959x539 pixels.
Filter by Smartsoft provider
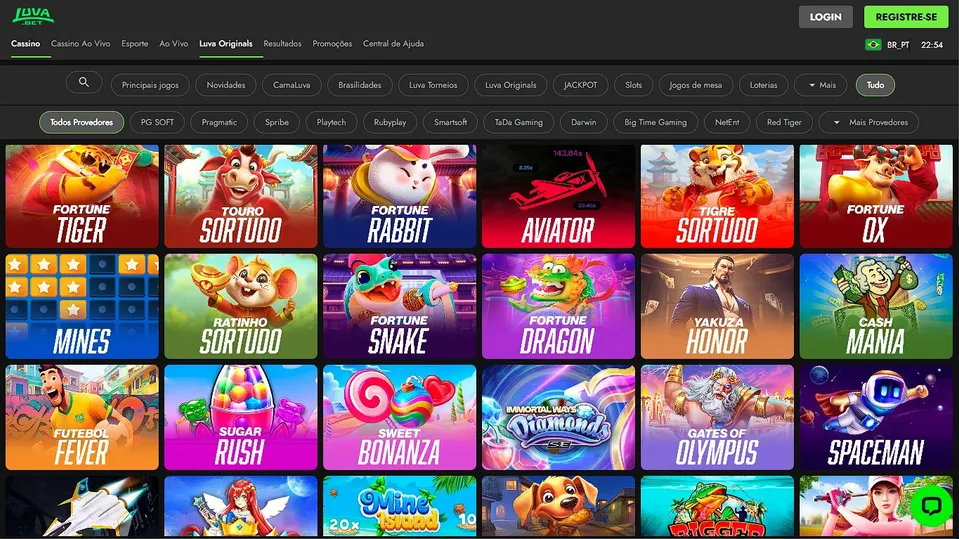point(450,122)
